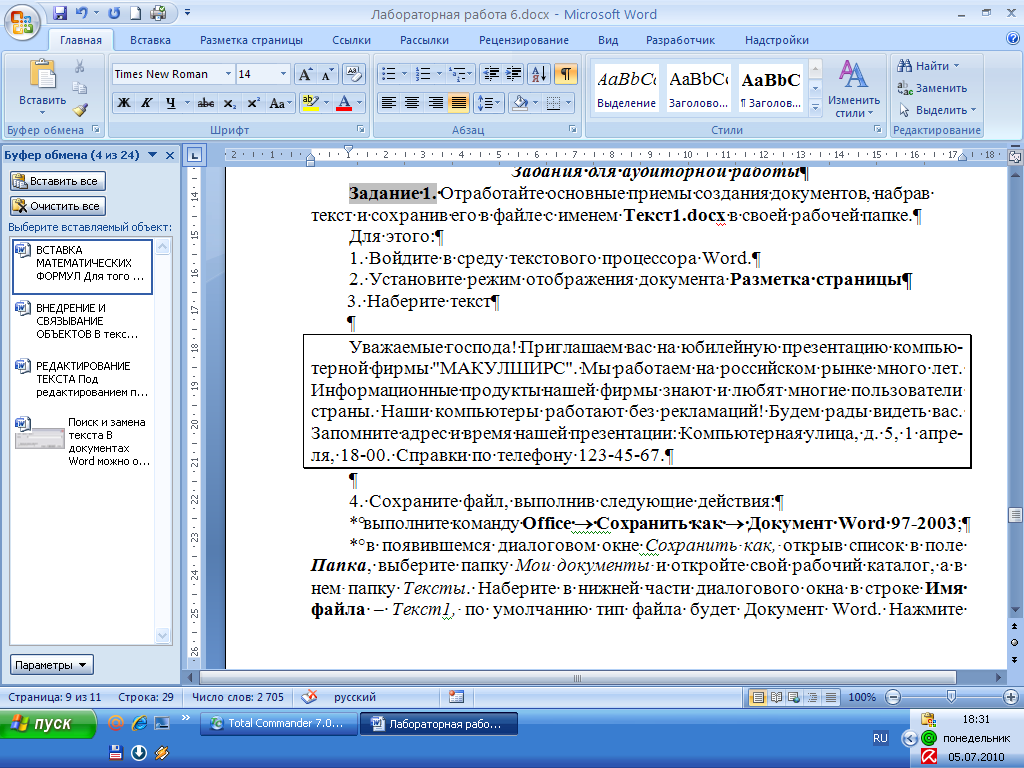
Task: Apply red font color swatch
Action: (344, 103)
